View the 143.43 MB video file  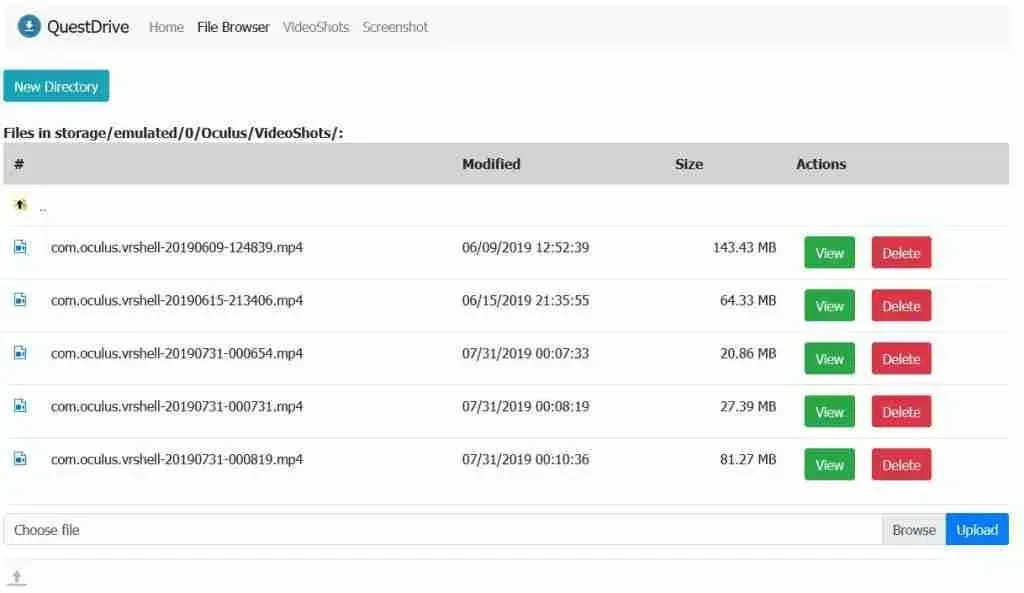point(829,253)
